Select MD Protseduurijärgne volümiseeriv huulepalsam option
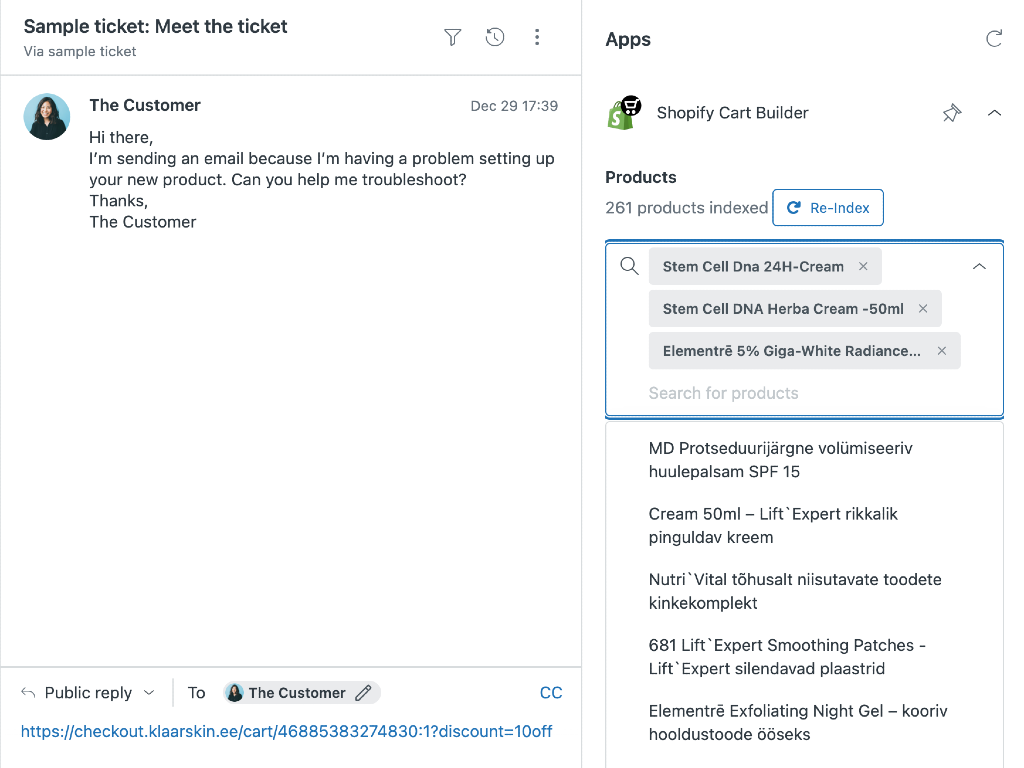Screen dimensions: 1024x768 tap(780, 460)
